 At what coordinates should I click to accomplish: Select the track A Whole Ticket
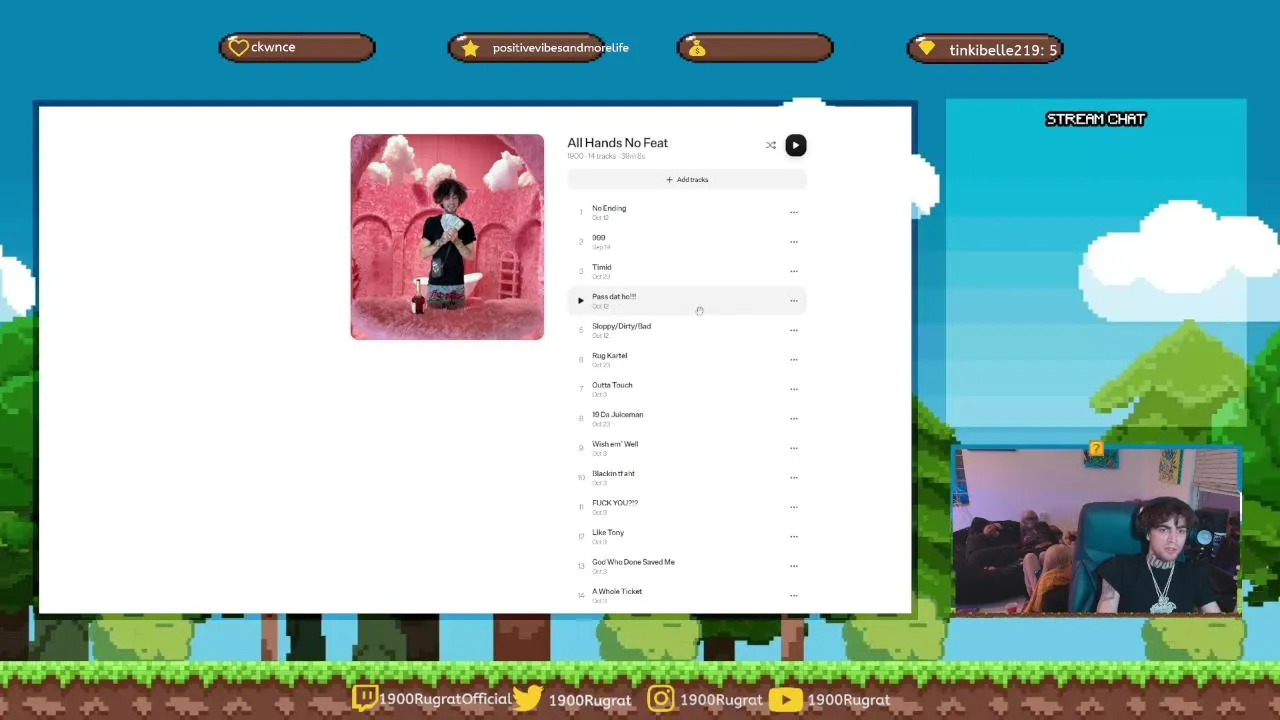coord(687,595)
